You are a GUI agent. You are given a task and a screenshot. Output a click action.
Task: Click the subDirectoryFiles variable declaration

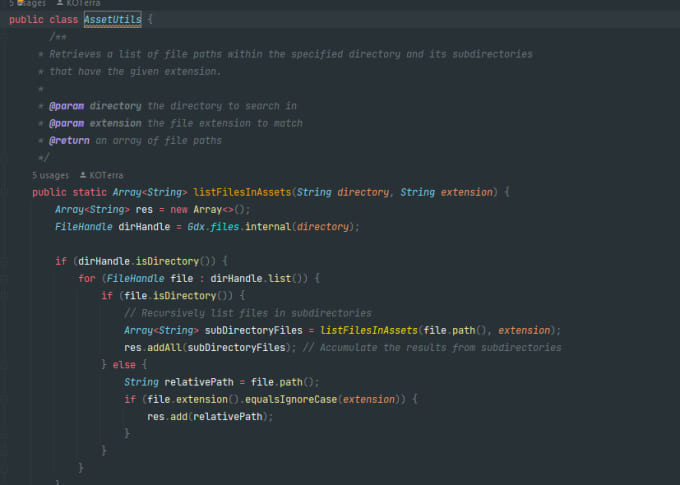click(253, 331)
